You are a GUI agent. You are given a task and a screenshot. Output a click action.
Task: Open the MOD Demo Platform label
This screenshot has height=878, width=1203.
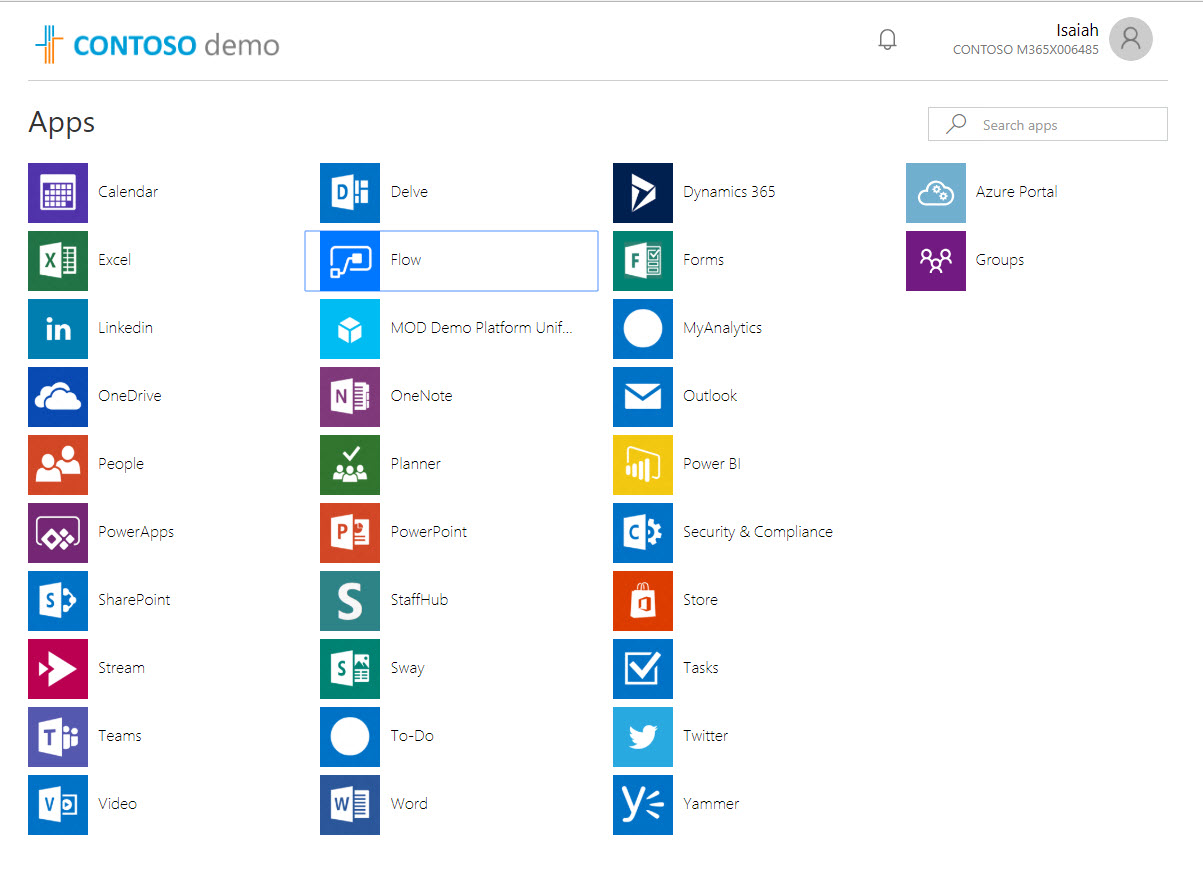[482, 328]
